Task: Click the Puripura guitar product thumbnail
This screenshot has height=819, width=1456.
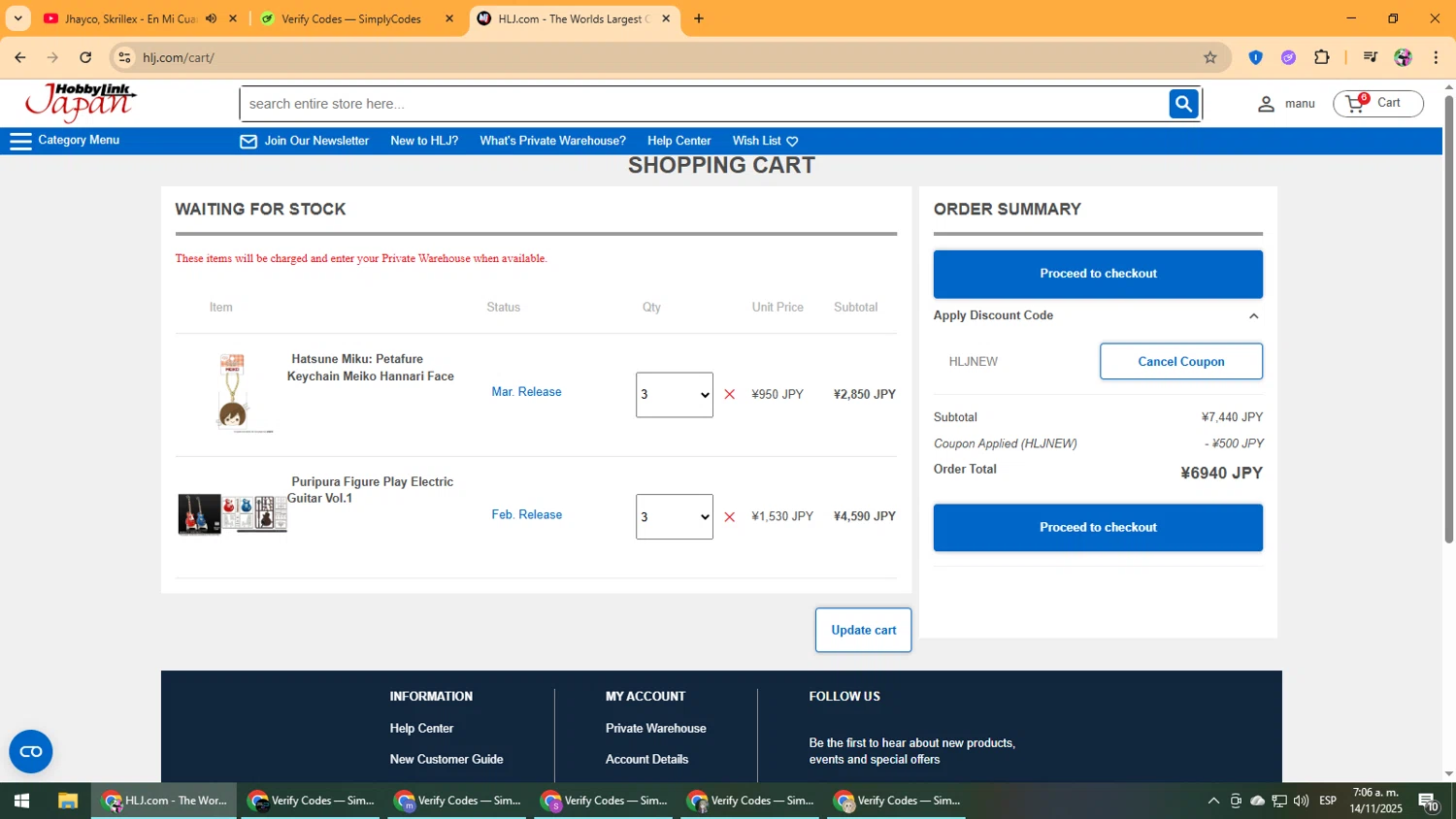Action: pos(233,513)
